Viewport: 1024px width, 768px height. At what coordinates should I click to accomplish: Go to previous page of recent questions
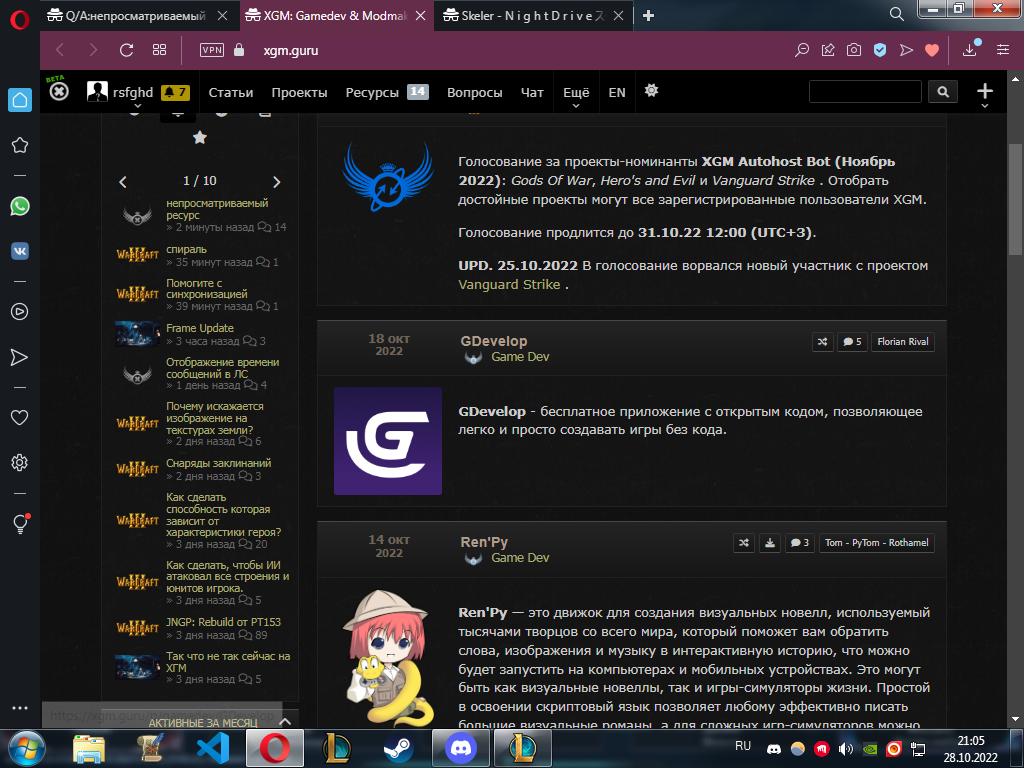point(123,182)
